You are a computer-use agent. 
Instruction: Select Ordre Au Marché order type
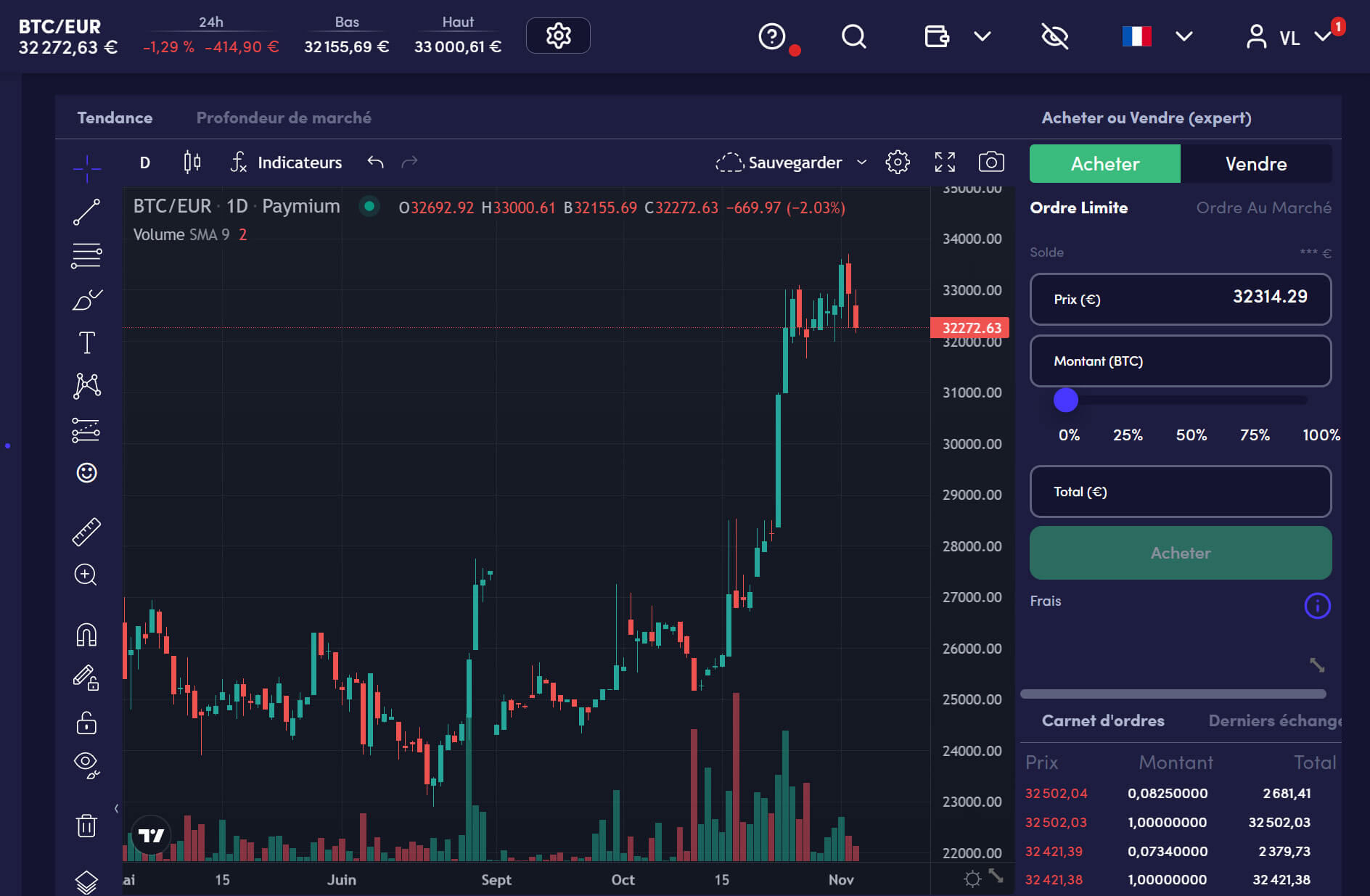(1263, 207)
